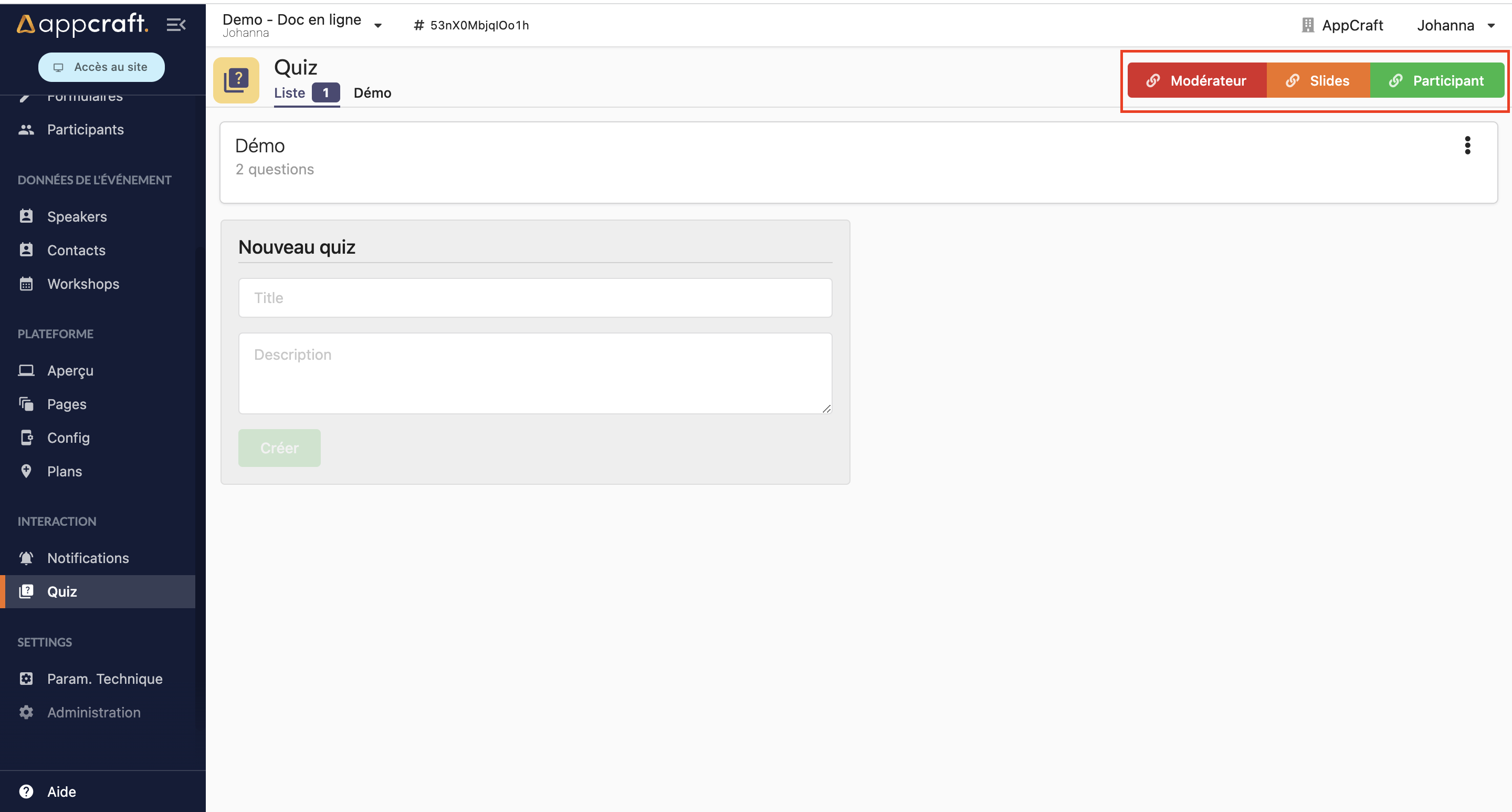Click the Notifications bell icon

tap(27, 557)
